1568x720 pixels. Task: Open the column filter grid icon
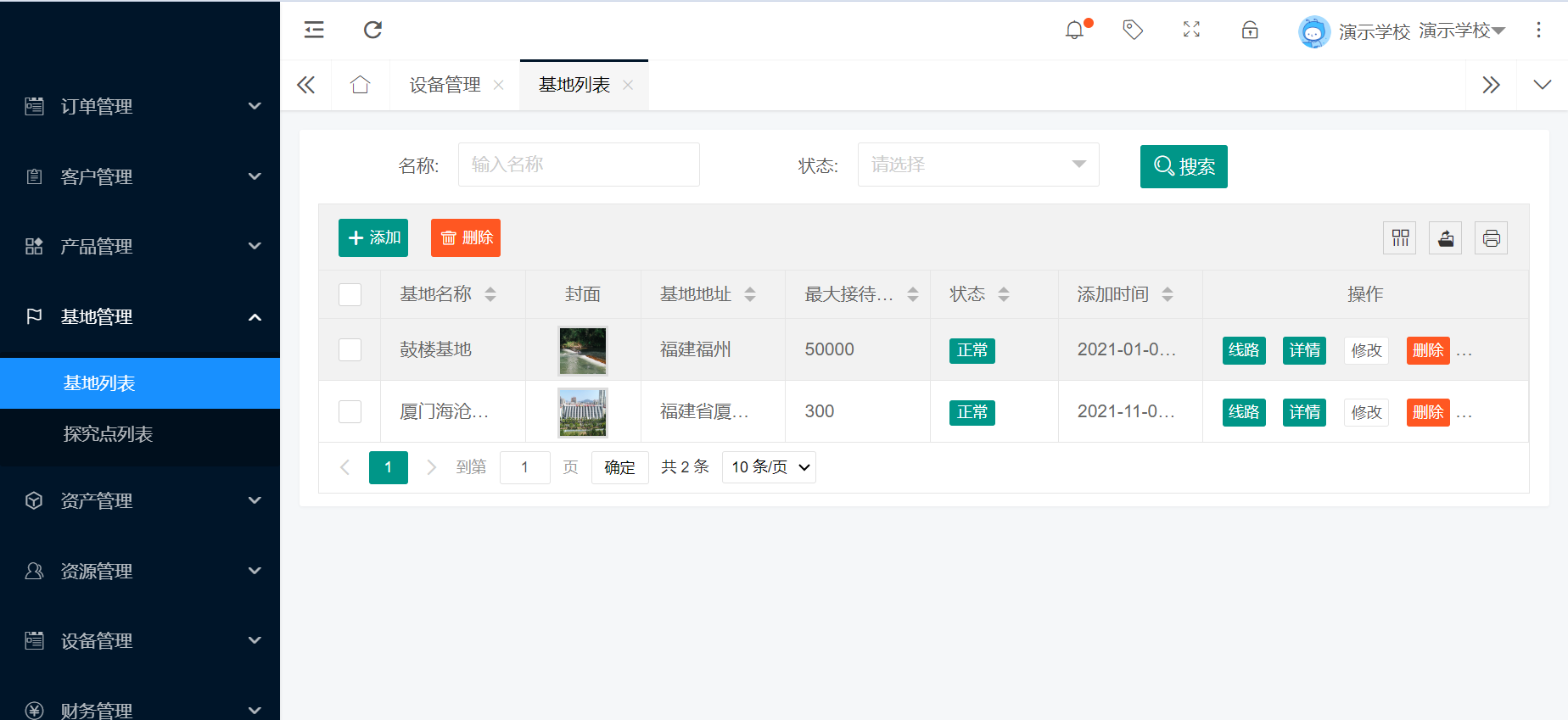(x=1400, y=238)
